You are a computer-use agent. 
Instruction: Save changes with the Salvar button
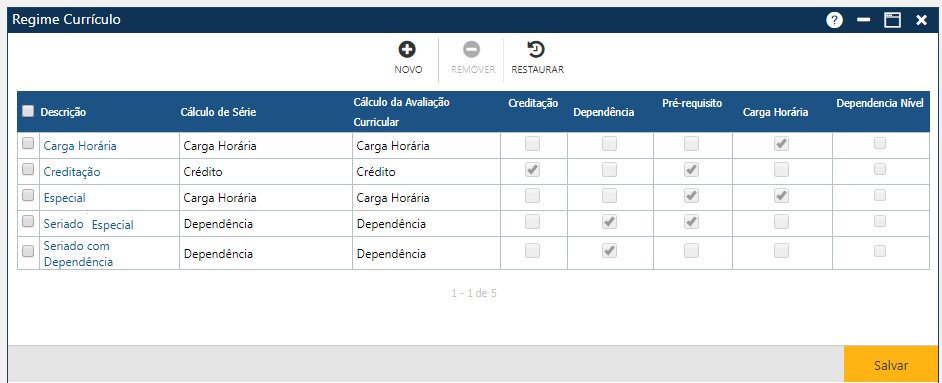[x=891, y=365]
